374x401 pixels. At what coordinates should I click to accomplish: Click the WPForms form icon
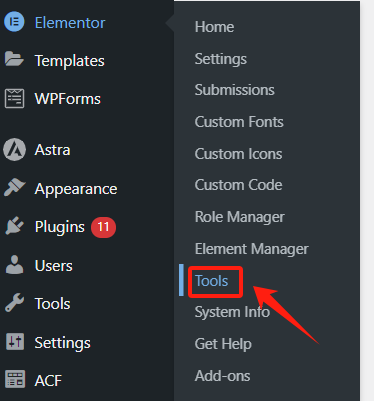pos(14,98)
